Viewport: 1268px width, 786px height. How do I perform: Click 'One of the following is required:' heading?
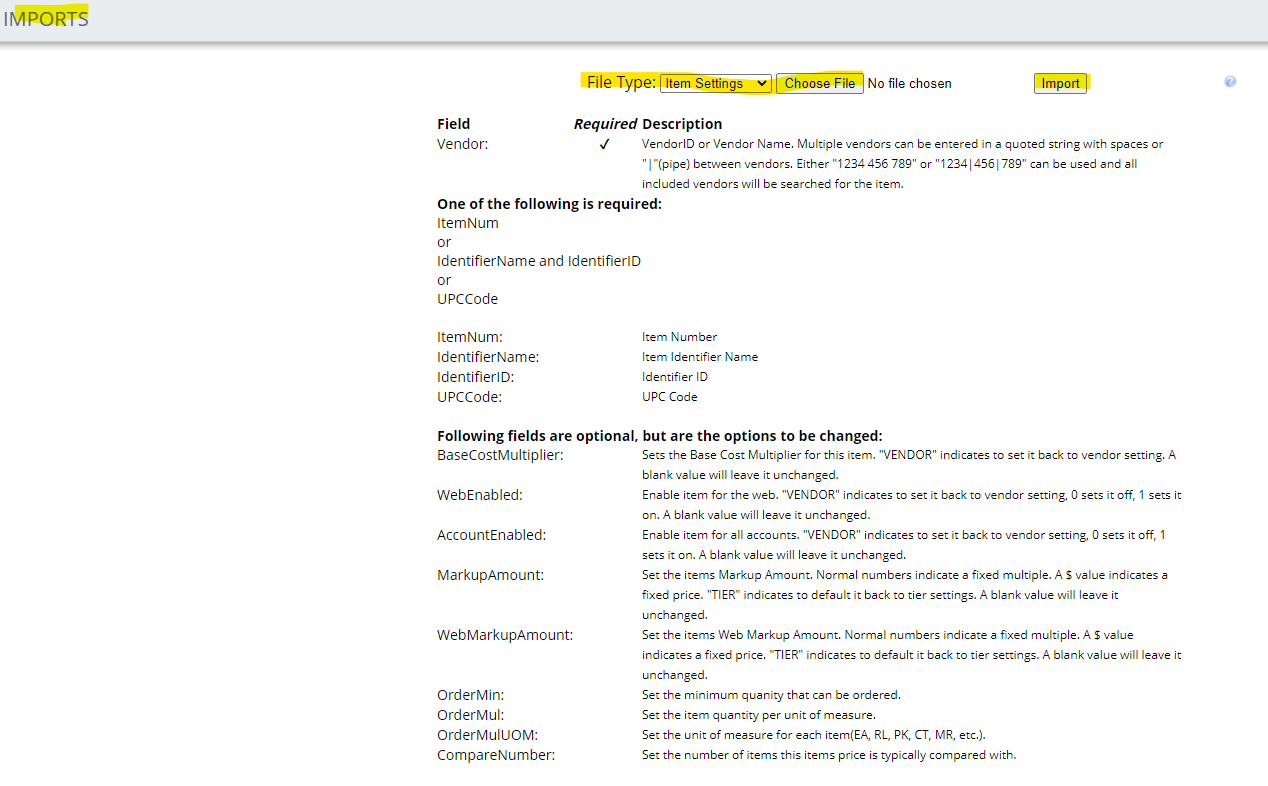pyautogui.click(x=549, y=204)
